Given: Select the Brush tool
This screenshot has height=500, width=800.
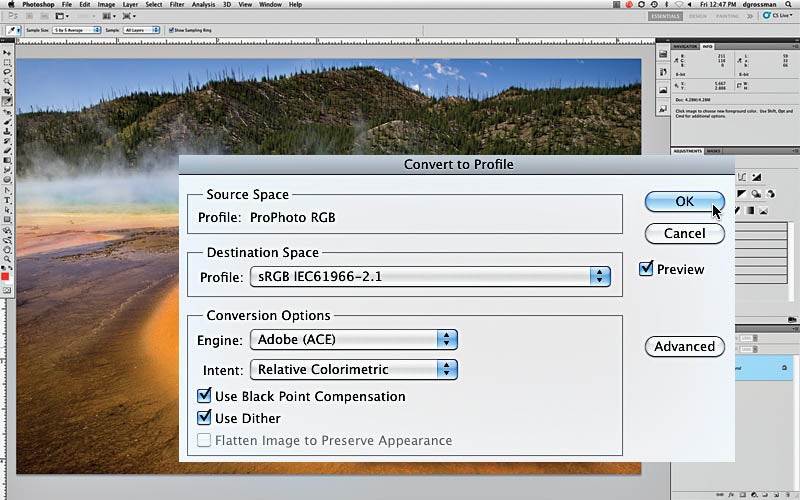Looking at the screenshot, I should 7,122.
